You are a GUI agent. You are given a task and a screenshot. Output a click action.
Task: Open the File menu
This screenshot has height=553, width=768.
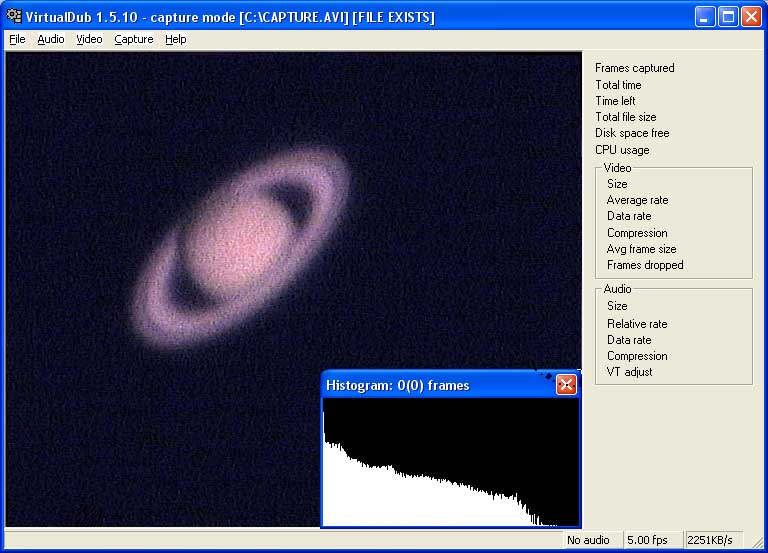(x=17, y=39)
